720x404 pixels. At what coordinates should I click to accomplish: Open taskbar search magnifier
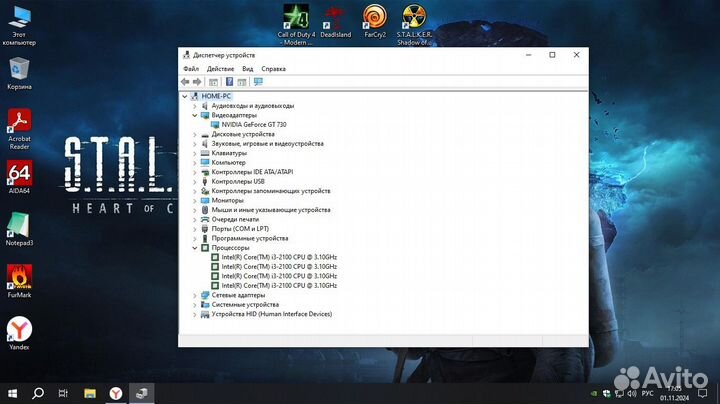coord(38,393)
